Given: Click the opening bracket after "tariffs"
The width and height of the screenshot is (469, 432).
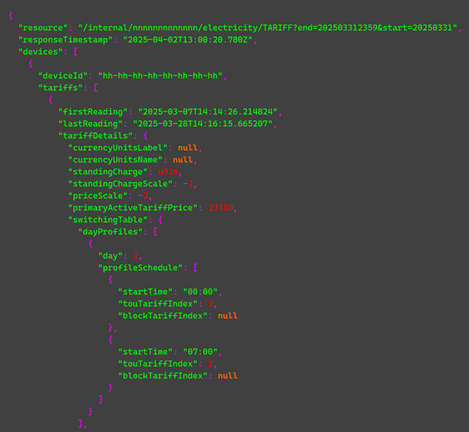Looking at the screenshot, I should tap(95, 88).
